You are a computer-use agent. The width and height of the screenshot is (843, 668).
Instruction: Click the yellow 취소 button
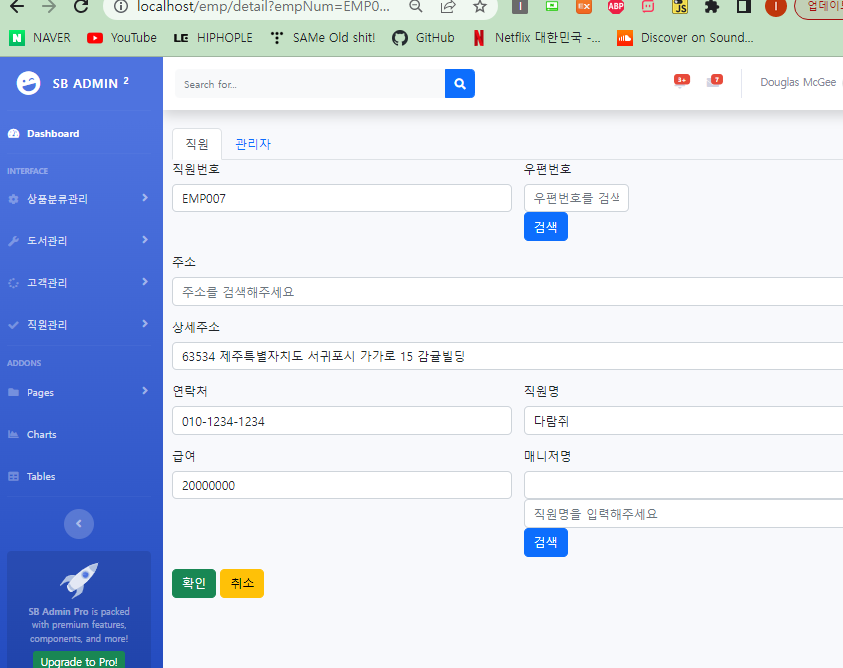pos(242,584)
